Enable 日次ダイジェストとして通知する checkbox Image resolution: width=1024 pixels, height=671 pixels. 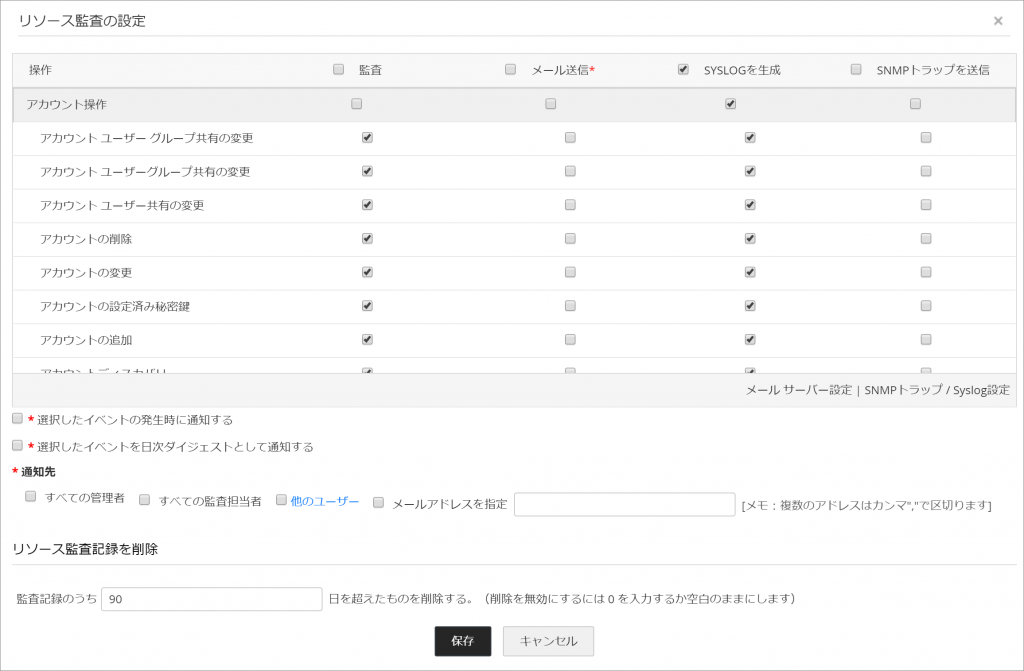point(18,445)
